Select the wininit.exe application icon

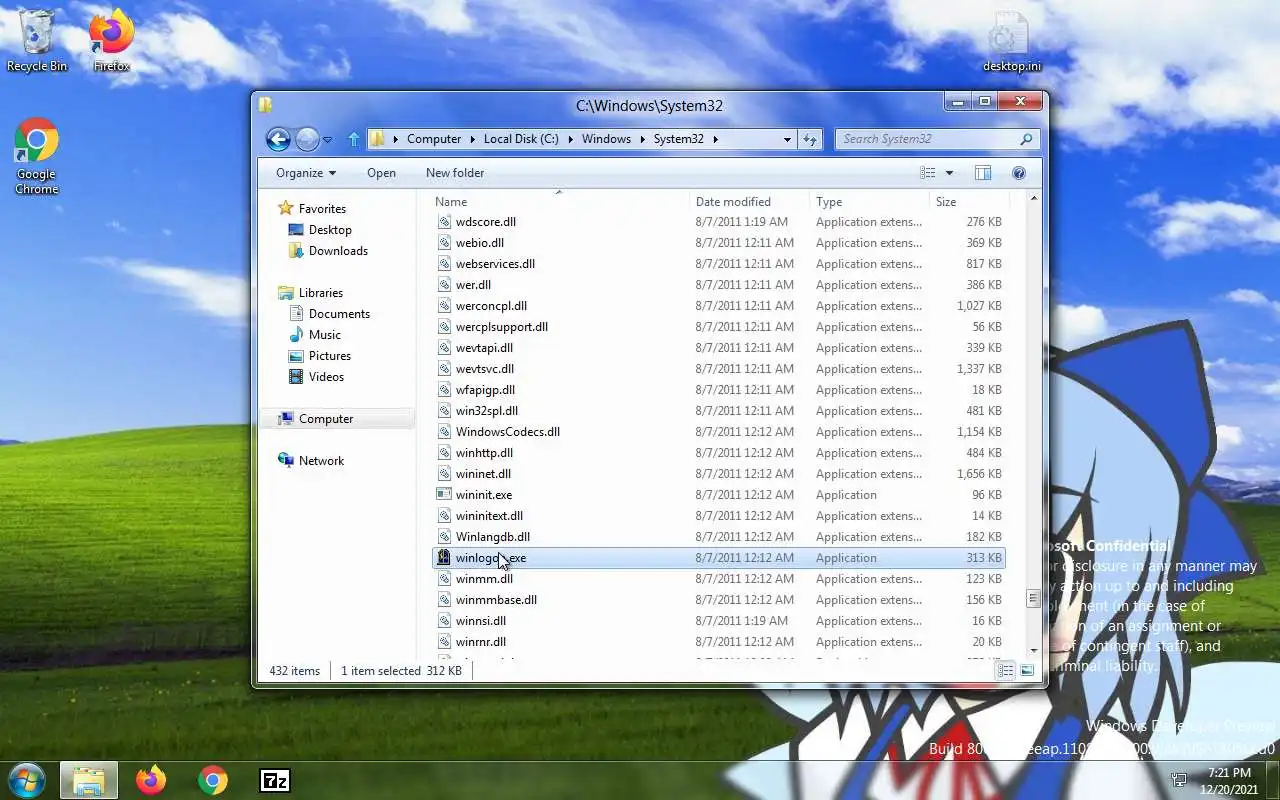(x=445, y=494)
